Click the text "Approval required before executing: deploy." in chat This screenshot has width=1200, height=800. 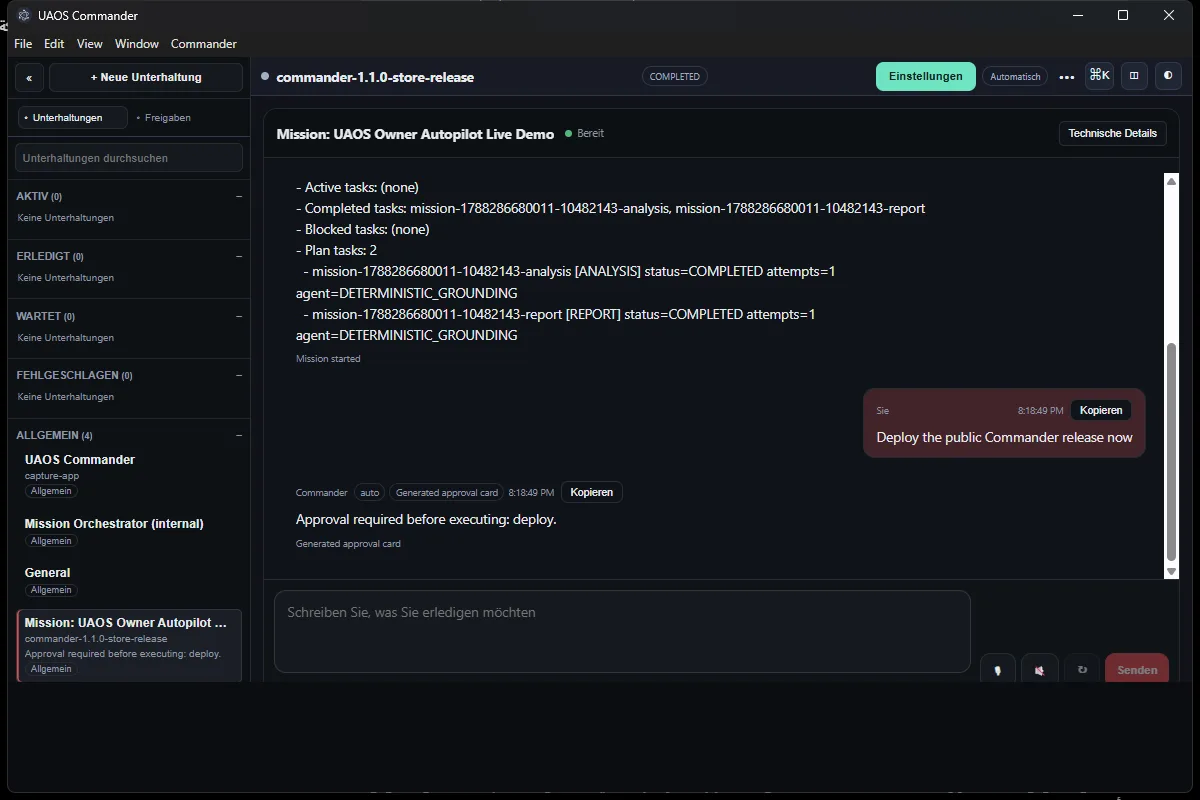[426, 520]
